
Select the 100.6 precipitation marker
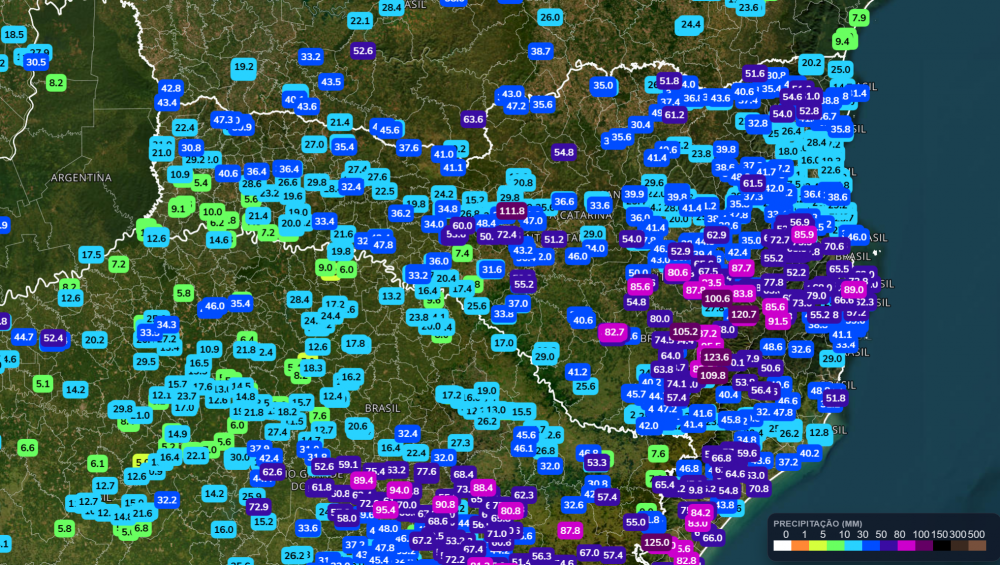pos(717,298)
